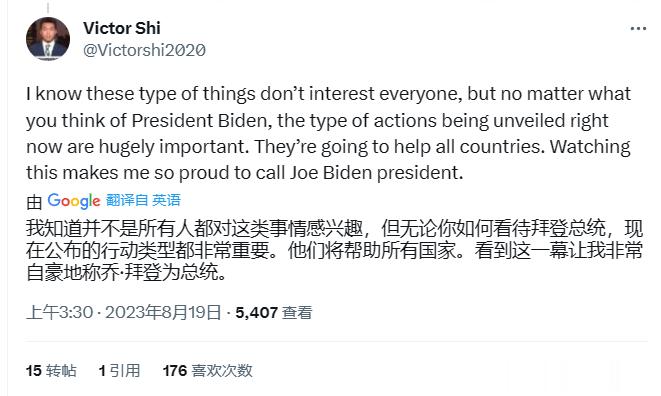Select the 英语 source language label
The image size is (661, 396).
click(167, 200)
